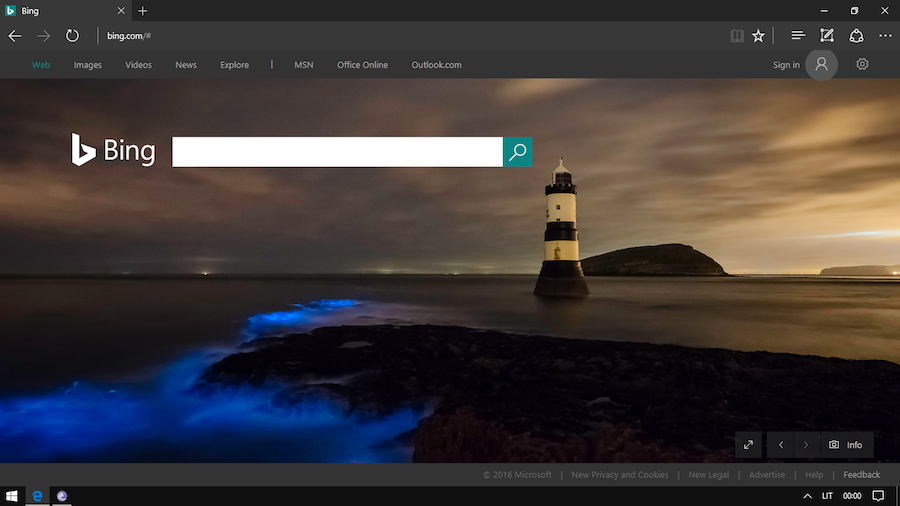This screenshot has width=900, height=506.
Task: Open Bing settings gear icon
Action: [862, 65]
